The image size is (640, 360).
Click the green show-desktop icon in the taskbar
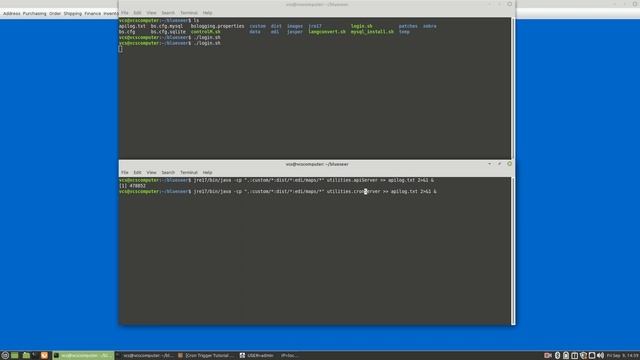pos(15,356)
